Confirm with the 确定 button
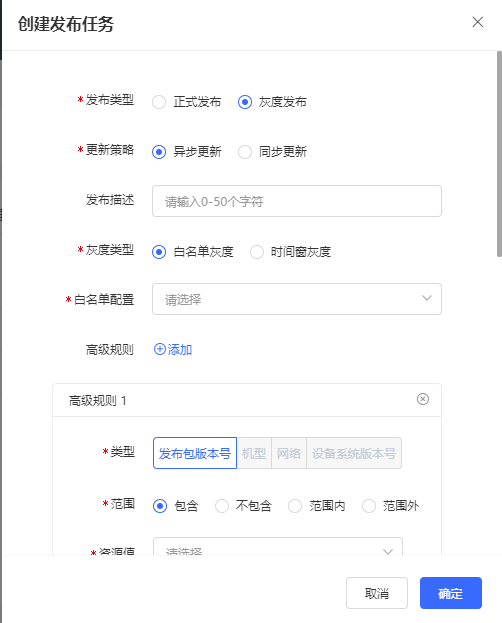Image resolution: width=502 pixels, height=623 pixels. coord(451,593)
